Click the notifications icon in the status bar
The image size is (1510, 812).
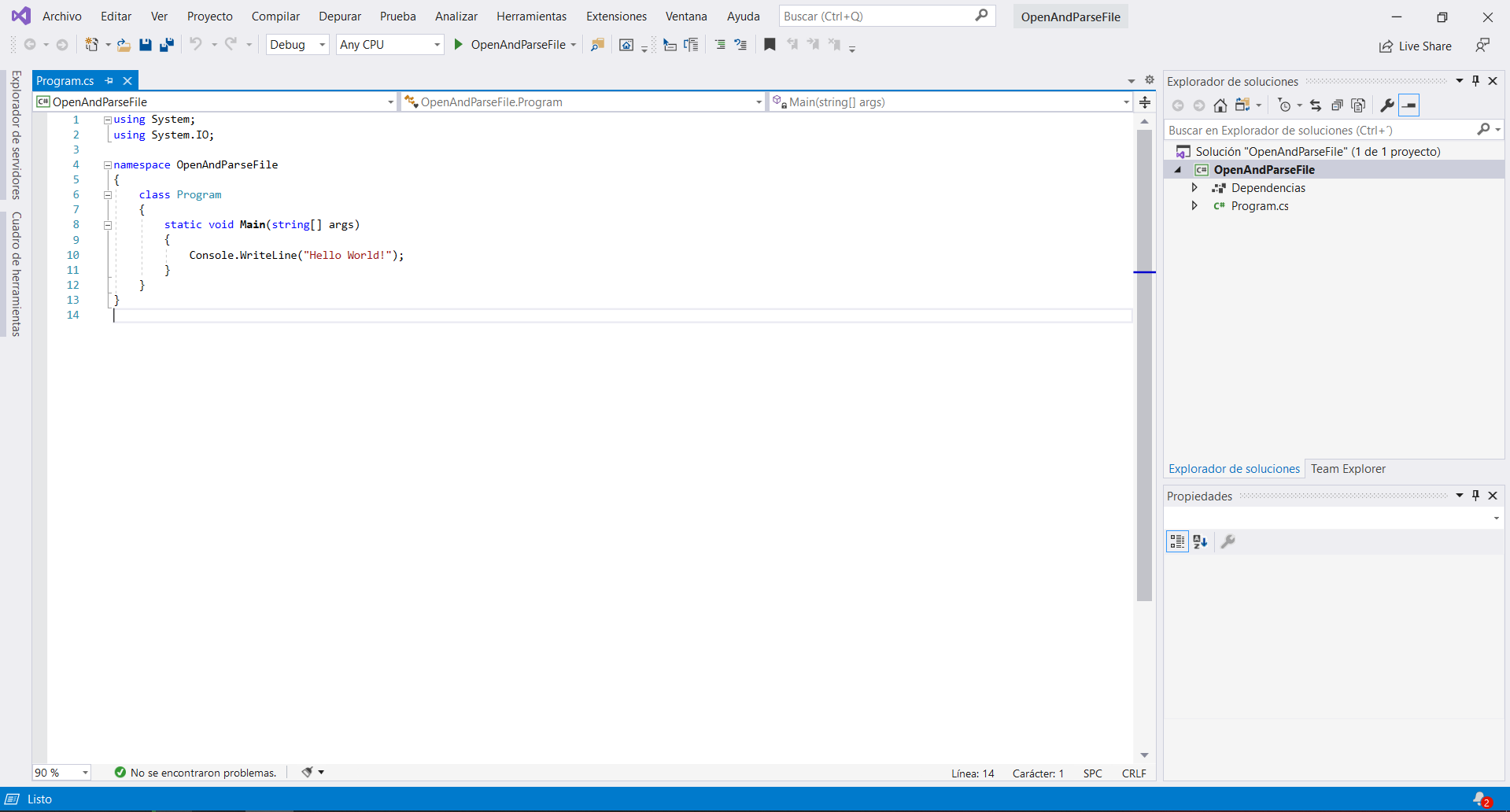point(1481,799)
